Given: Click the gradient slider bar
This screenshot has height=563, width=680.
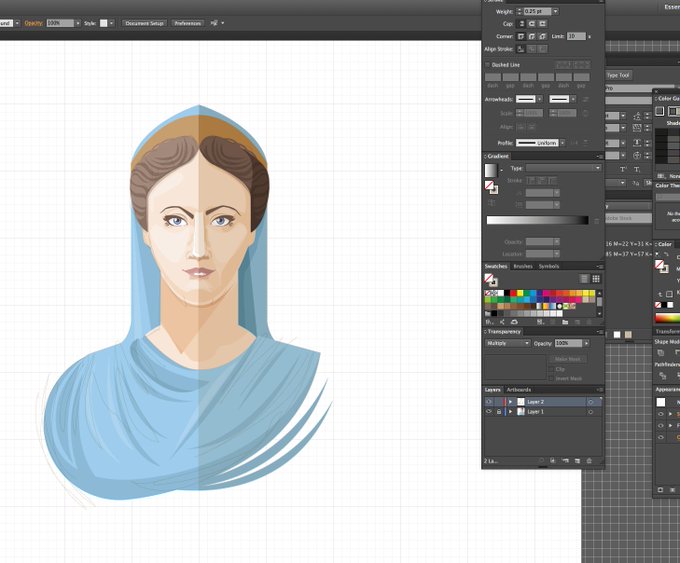Looking at the screenshot, I should (x=537, y=220).
